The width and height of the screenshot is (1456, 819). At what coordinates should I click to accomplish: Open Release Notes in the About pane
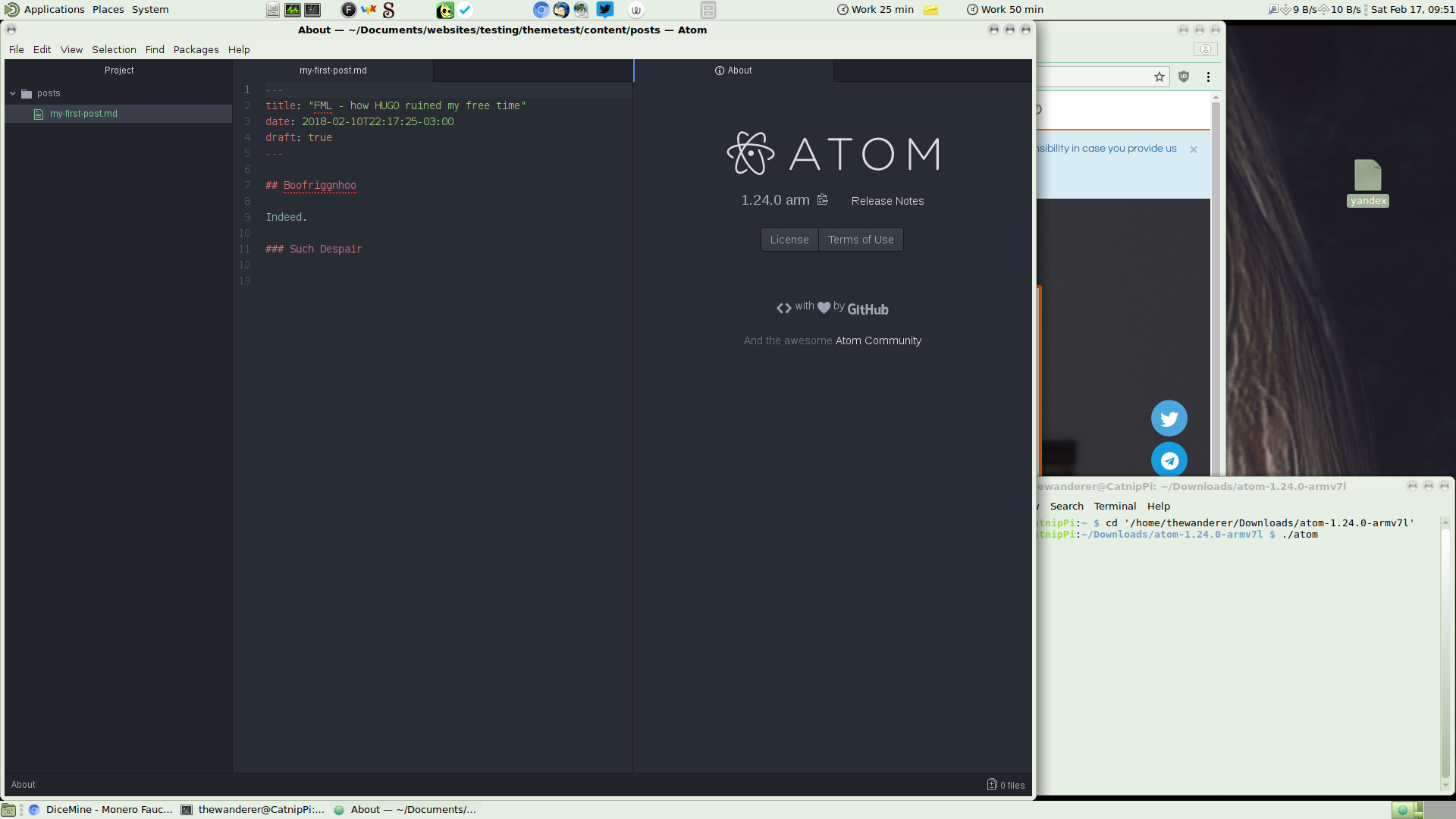coord(887,201)
